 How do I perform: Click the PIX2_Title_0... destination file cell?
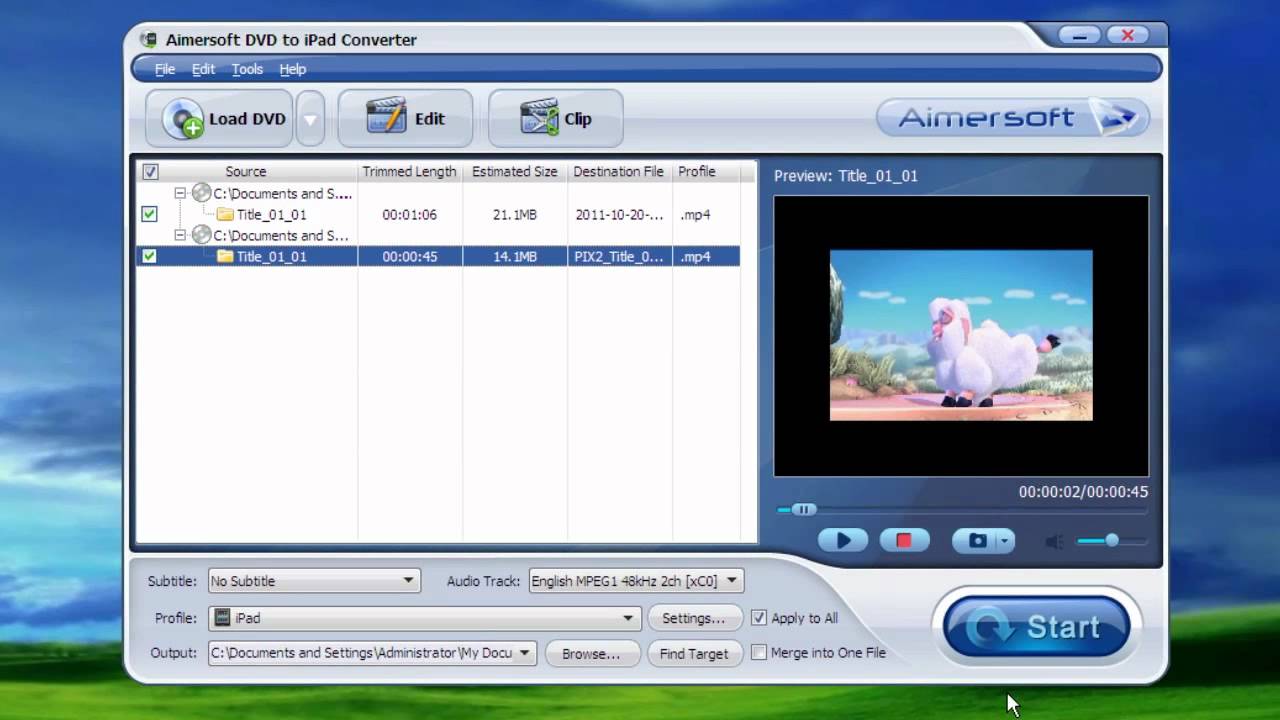point(618,256)
